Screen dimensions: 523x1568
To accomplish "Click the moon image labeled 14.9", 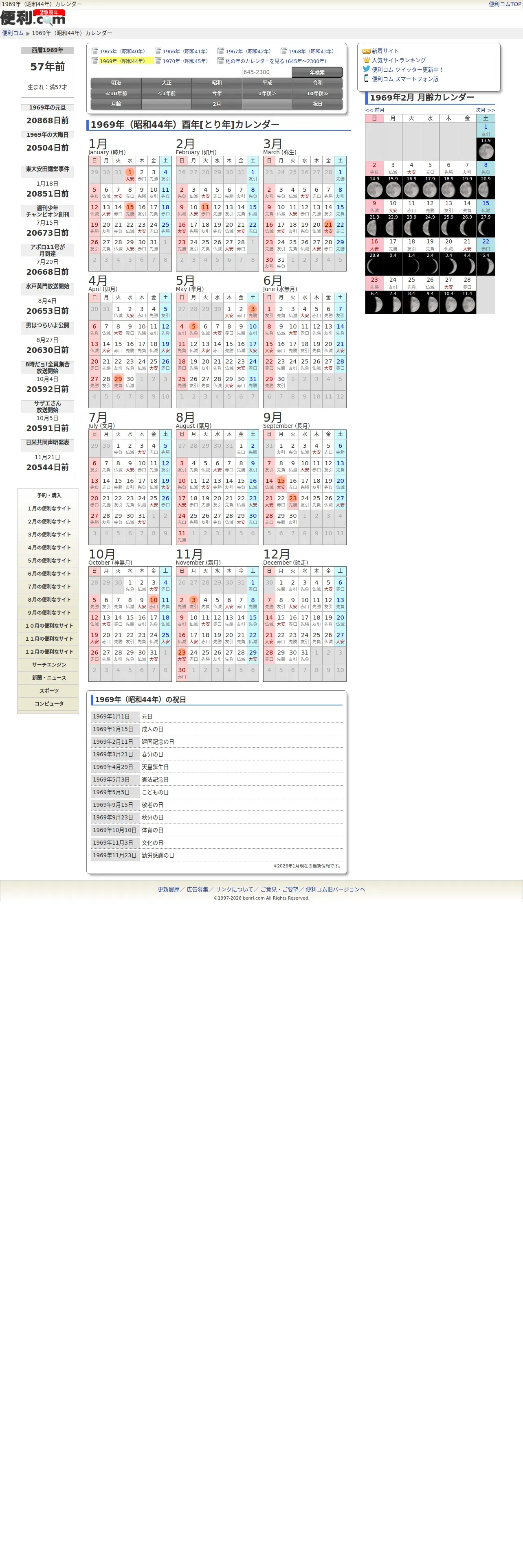I will pyautogui.click(x=374, y=189).
